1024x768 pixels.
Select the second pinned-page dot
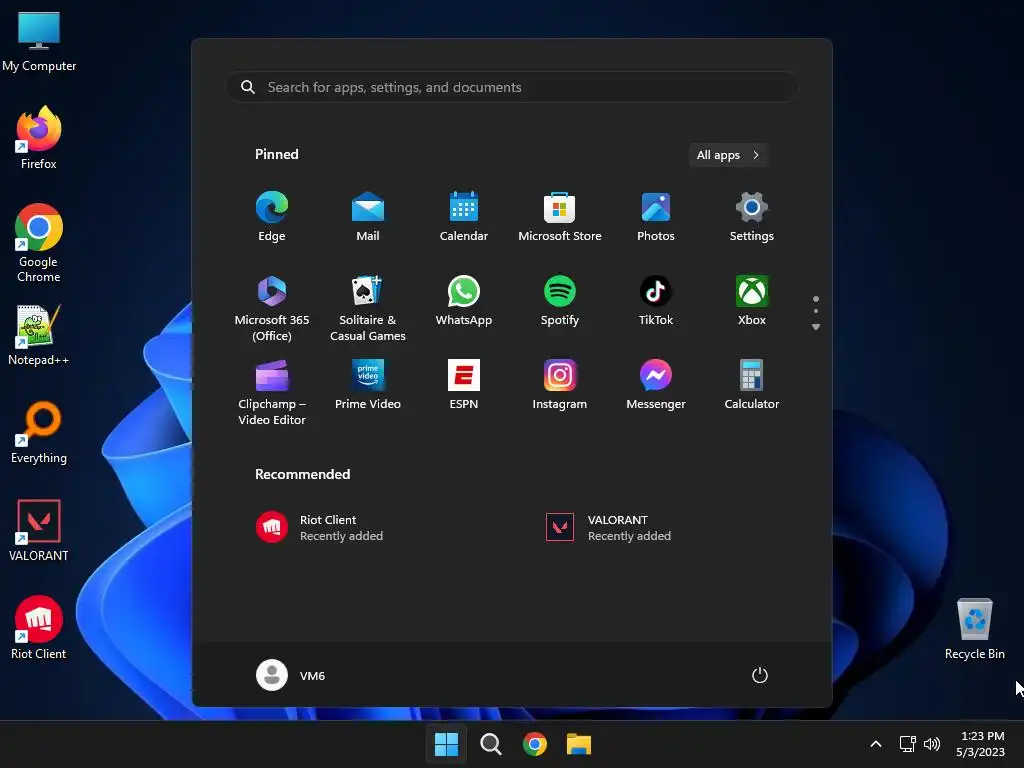816,311
